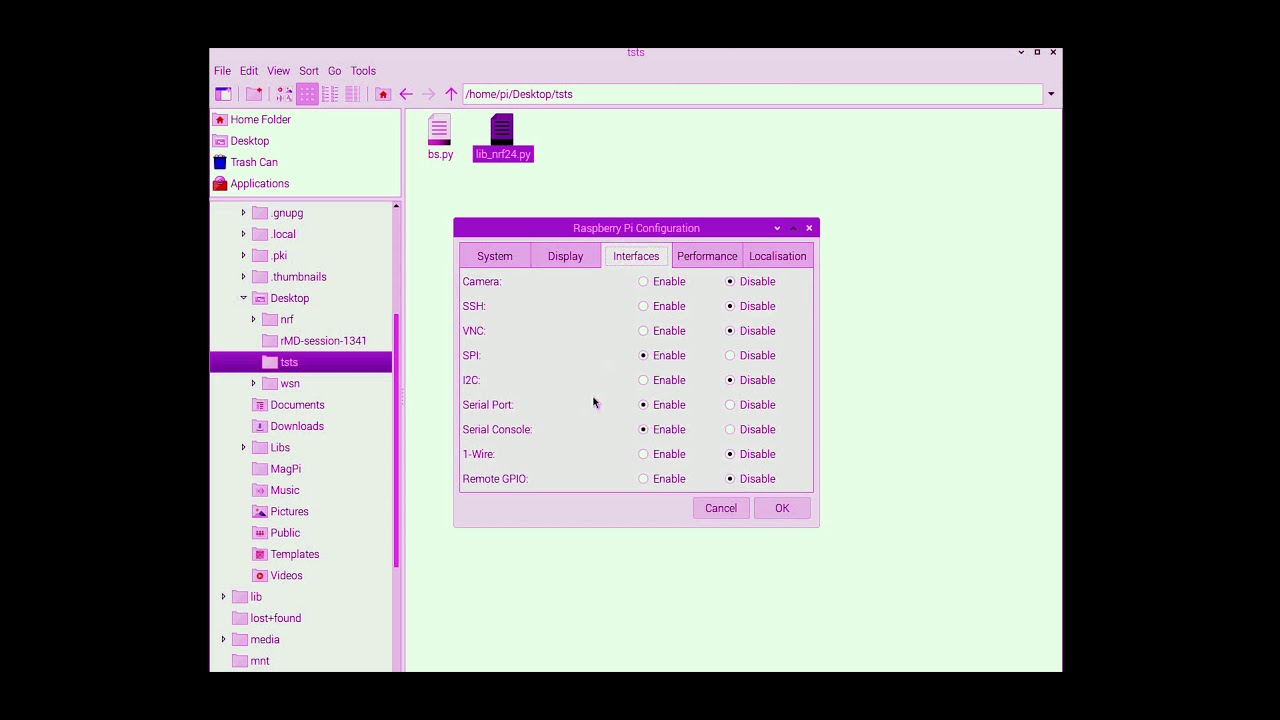Image resolution: width=1280 pixels, height=720 pixels.
Task: Expand the wsn folder in the tree
Action: coord(253,384)
